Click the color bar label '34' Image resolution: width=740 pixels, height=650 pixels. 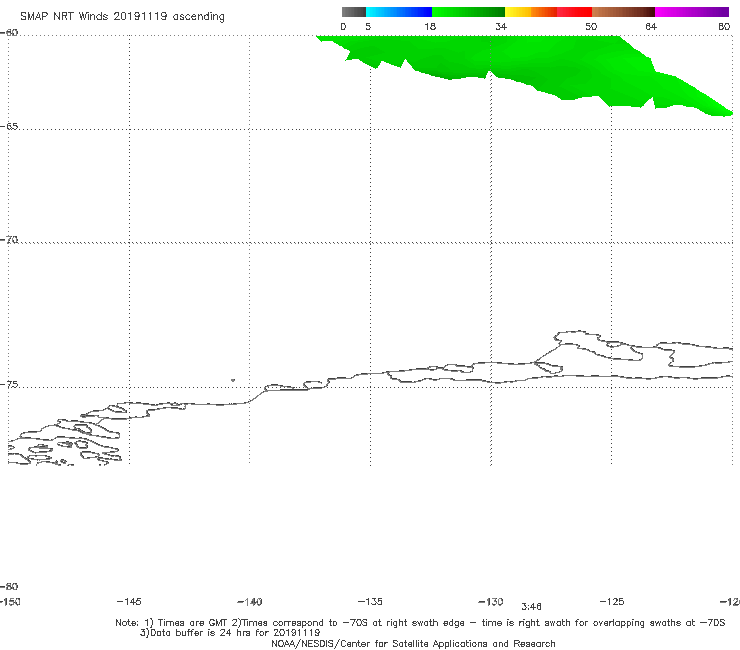501,26
